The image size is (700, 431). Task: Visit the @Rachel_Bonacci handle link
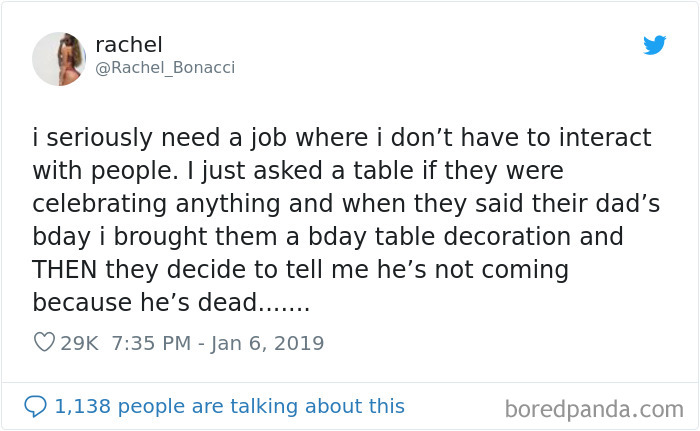click(165, 68)
